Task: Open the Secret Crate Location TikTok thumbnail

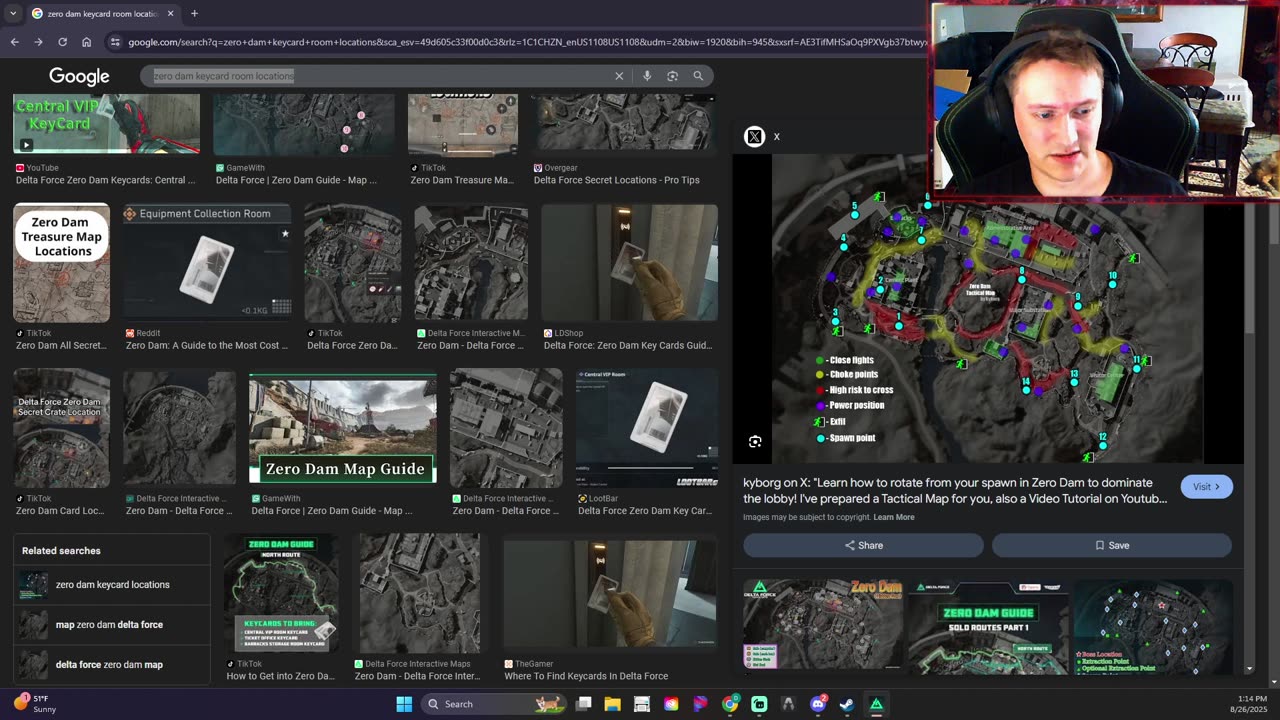Action: (61, 429)
